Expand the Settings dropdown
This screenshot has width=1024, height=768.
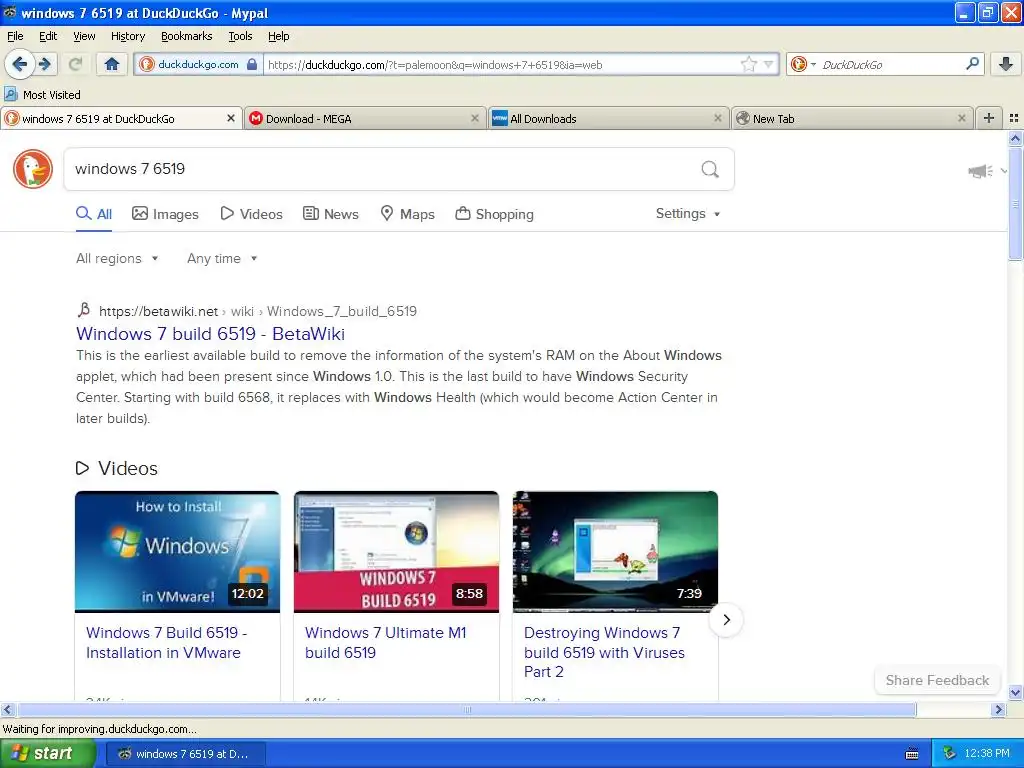tap(688, 214)
